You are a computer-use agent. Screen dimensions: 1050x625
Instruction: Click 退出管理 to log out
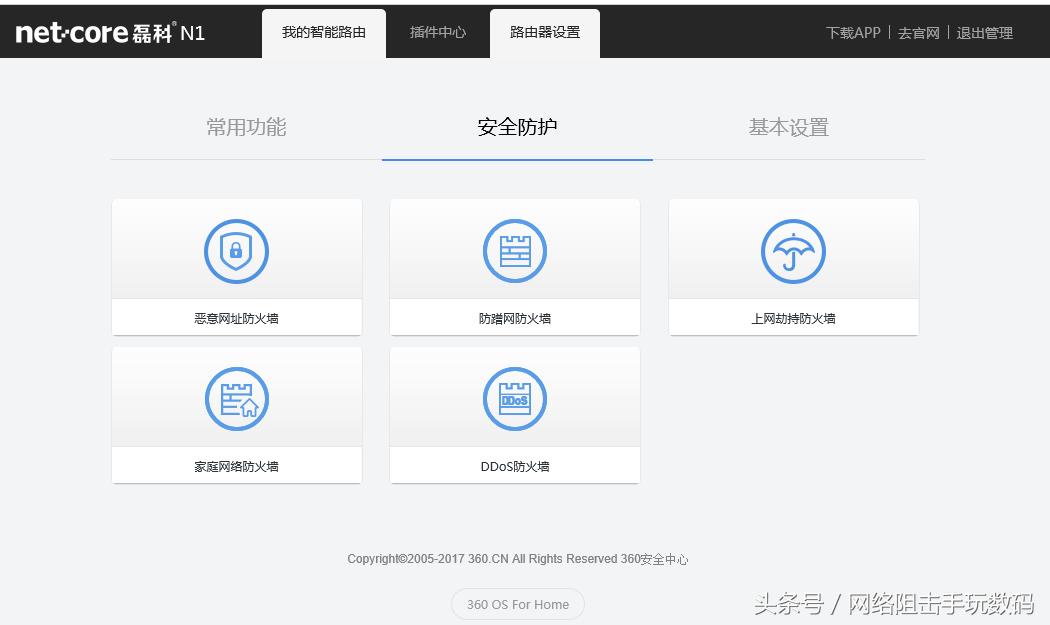[985, 33]
